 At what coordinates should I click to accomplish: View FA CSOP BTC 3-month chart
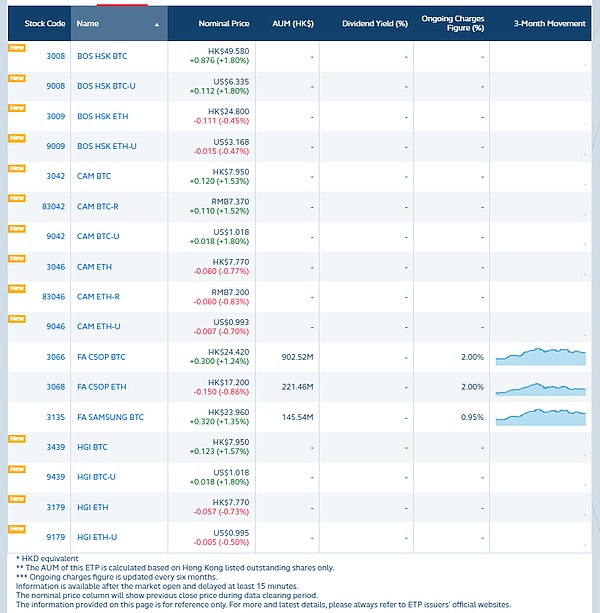pyautogui.click(x=540, y=356)
